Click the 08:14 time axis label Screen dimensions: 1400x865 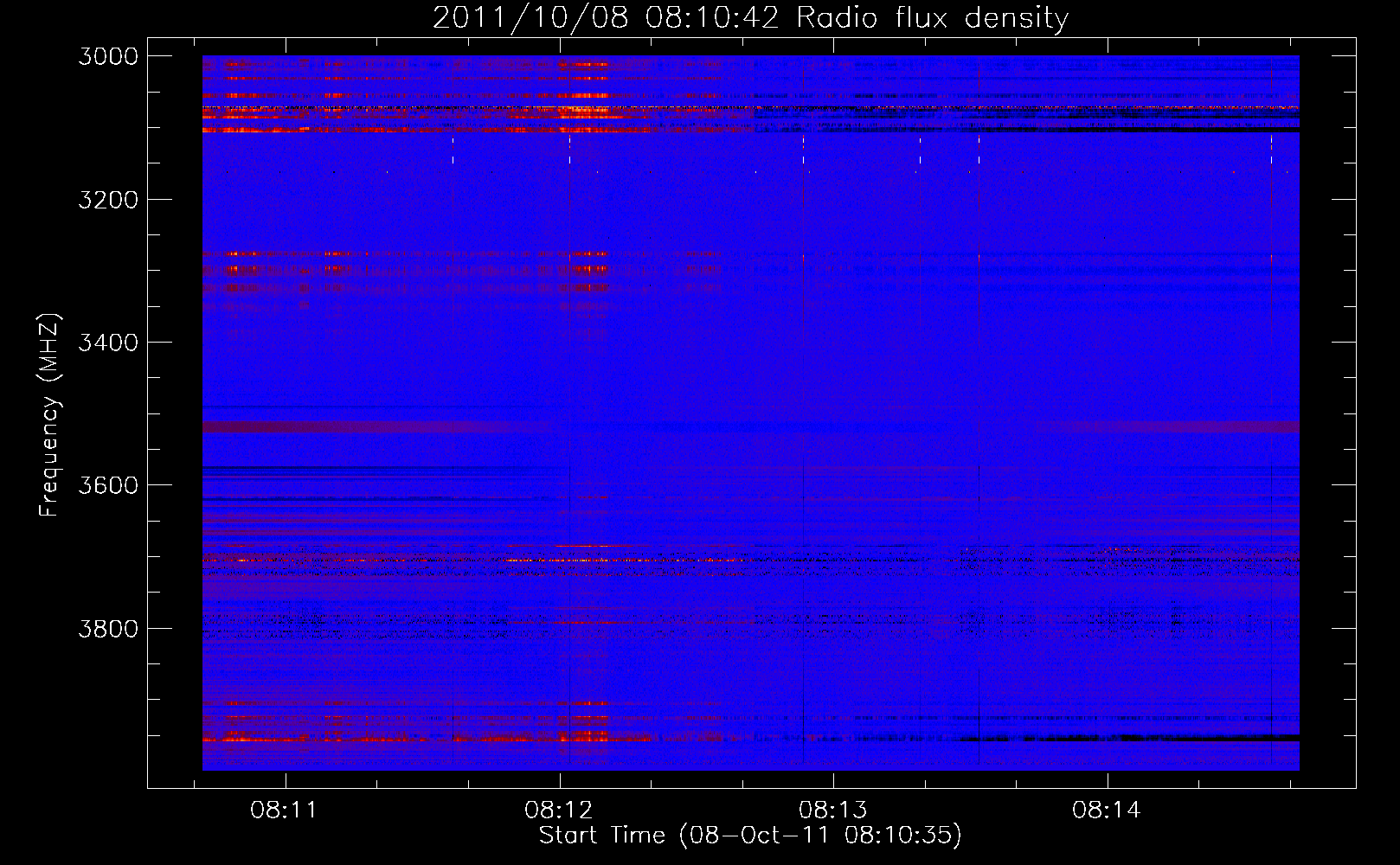[x=1107, y=811]
